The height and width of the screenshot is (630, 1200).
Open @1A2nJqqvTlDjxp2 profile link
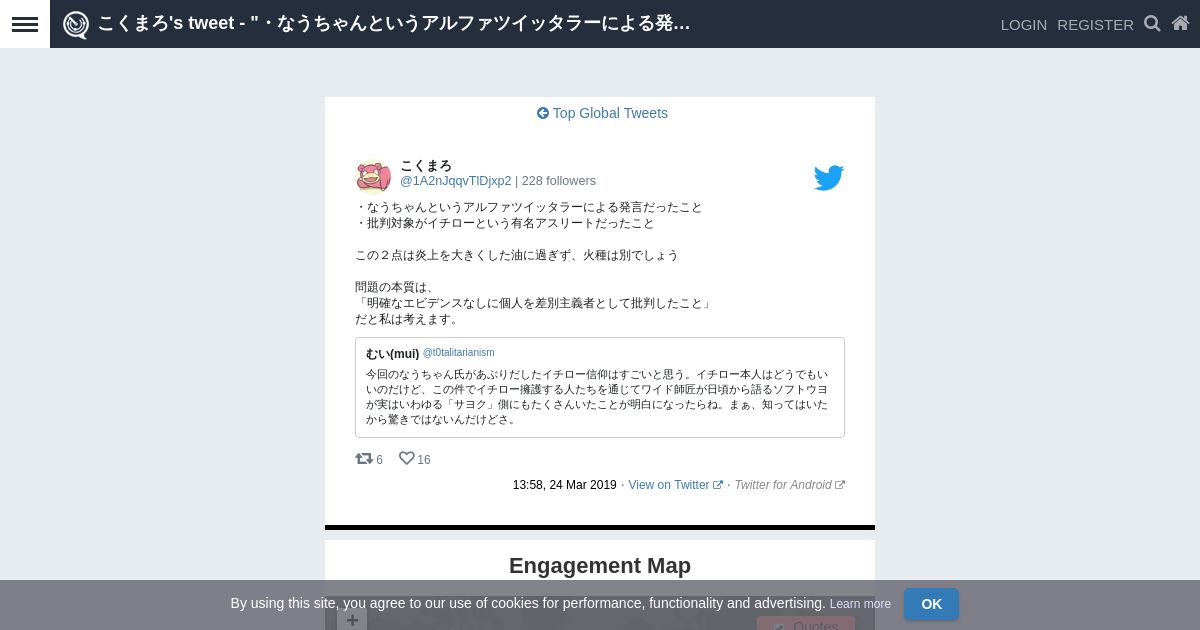point(455,181)
